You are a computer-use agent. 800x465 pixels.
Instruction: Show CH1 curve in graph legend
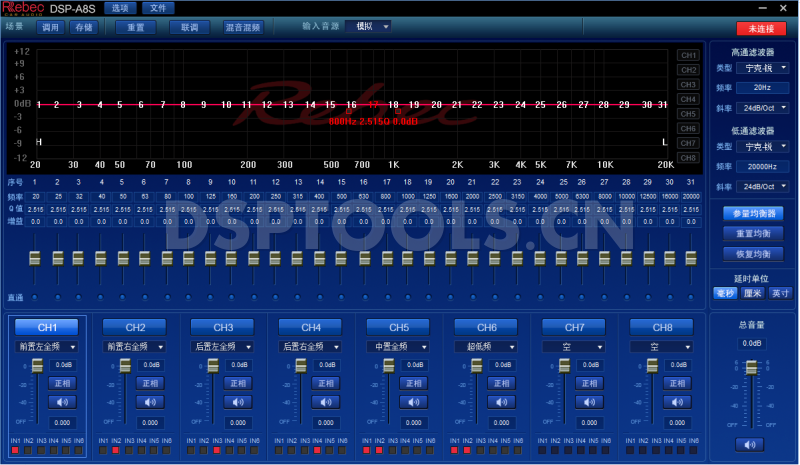tap(688, 55)
